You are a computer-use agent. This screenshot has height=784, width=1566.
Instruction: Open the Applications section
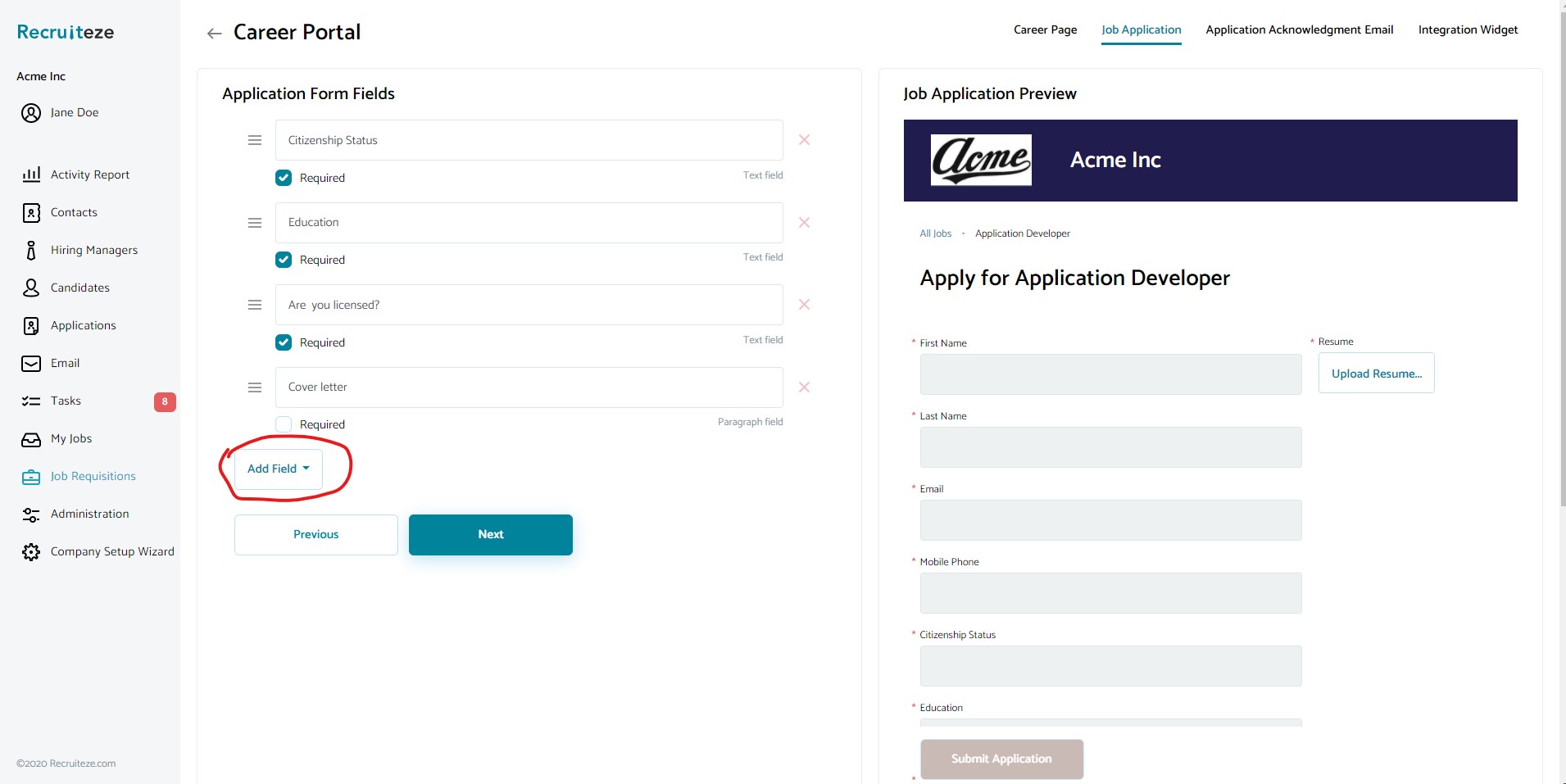[83, 325]
